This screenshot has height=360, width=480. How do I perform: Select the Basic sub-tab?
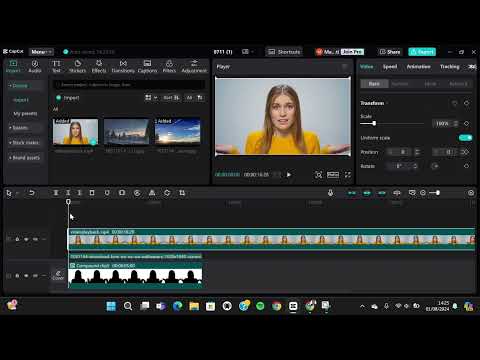point(374,84)
